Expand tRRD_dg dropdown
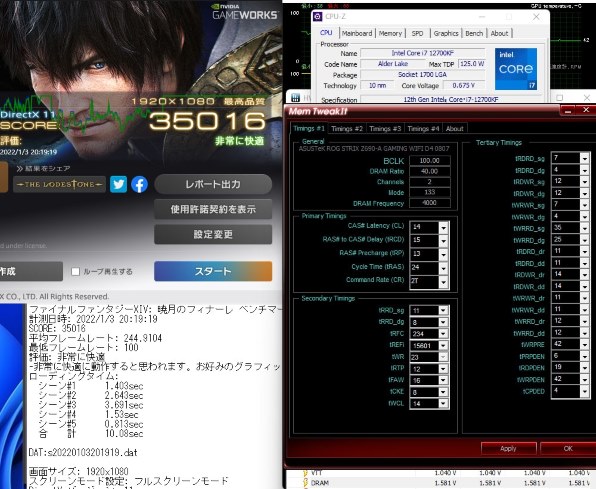 point(443,322)
